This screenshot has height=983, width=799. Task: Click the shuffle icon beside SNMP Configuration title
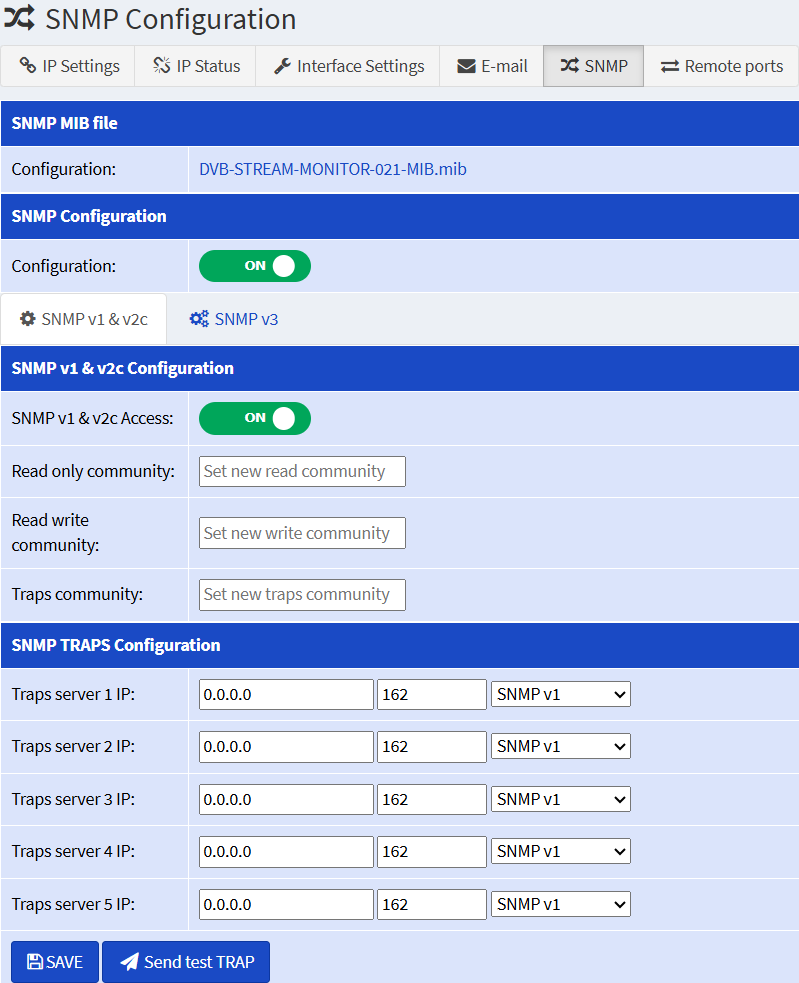pos(19,18)
